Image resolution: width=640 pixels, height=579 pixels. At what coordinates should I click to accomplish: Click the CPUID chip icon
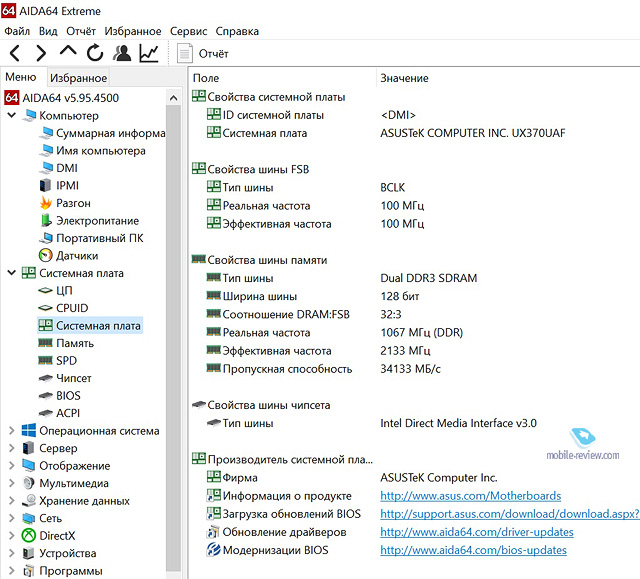(45, 308)
